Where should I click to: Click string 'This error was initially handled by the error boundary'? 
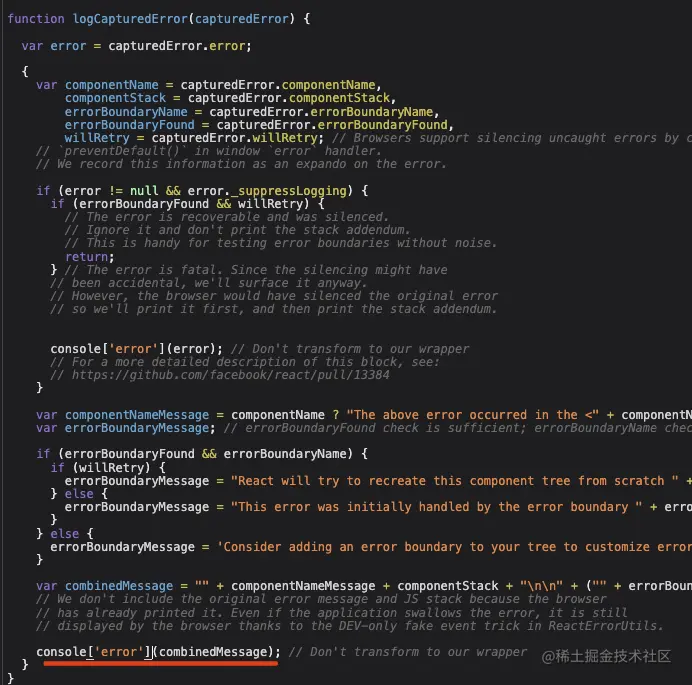(436, 507)
